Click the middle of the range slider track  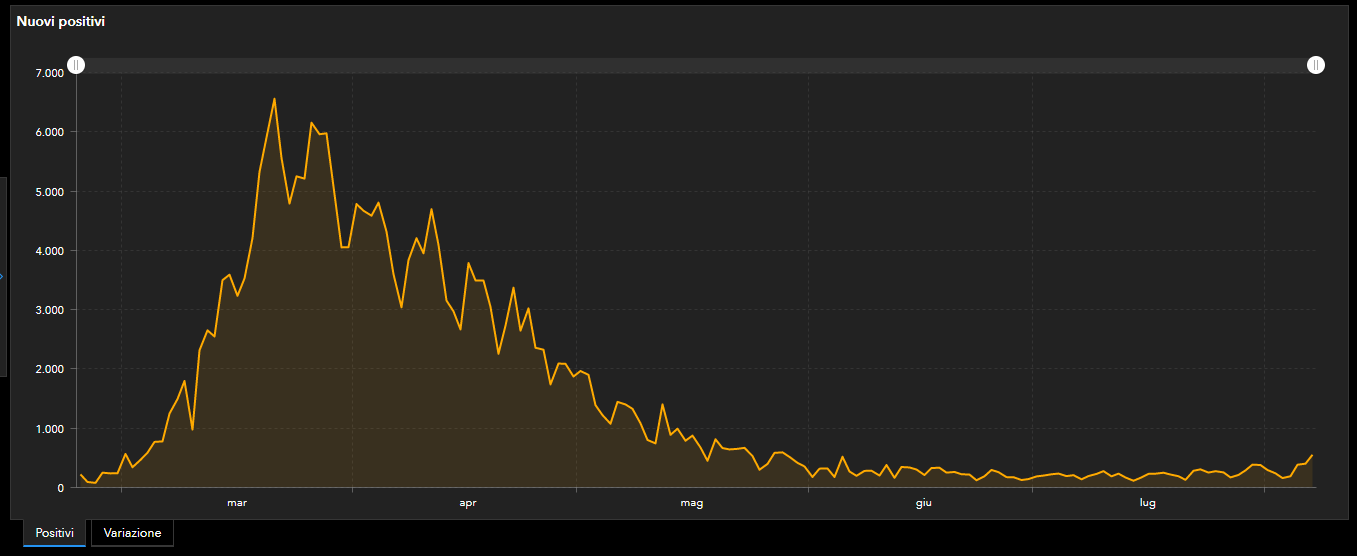click(x=696, y=65)
